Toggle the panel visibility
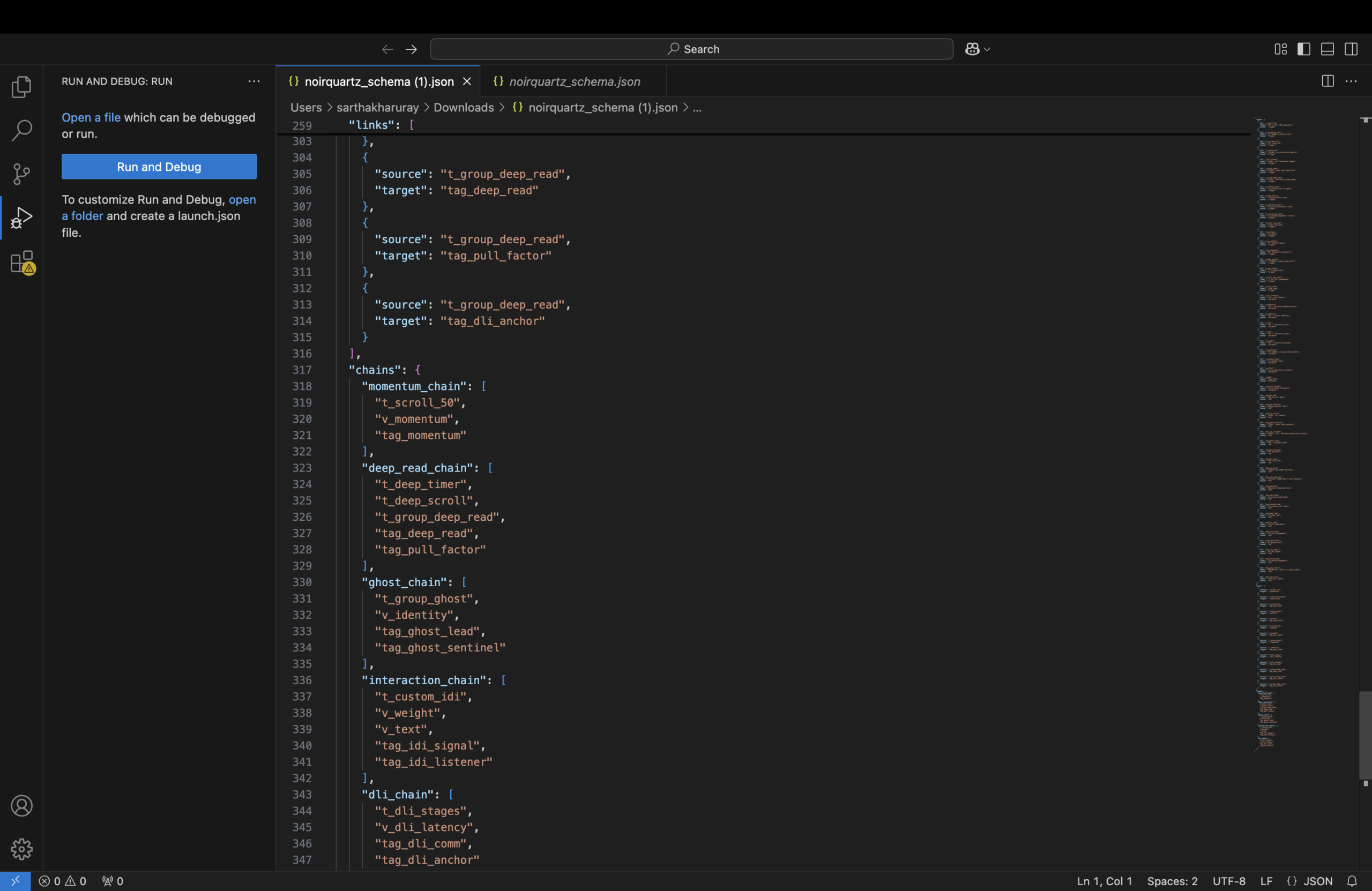The height and width of the screenshot is (891, 1372). click(x=1328, y=49)
